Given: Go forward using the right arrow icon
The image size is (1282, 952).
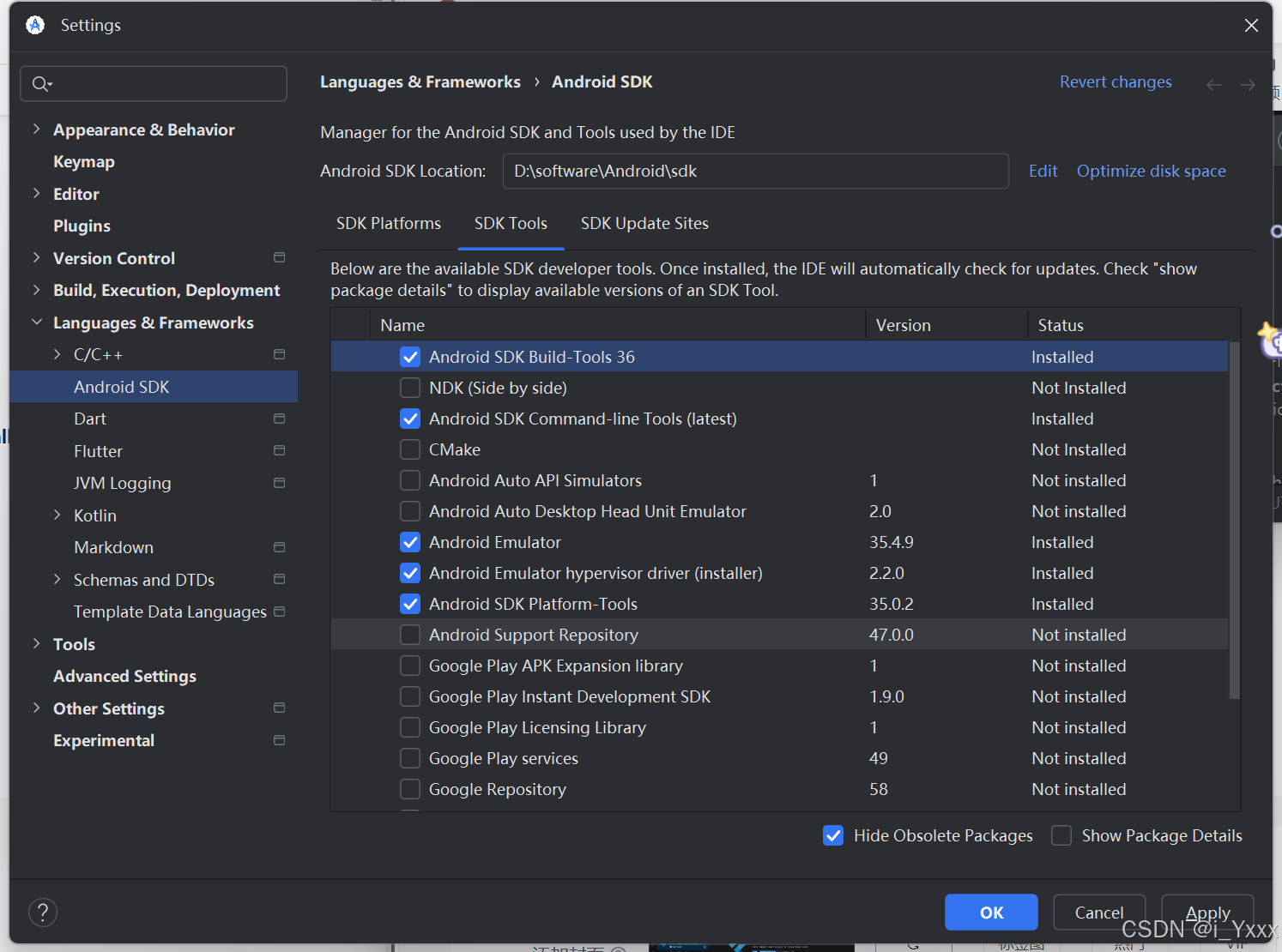Looking at the screenshot, I should click(1248, 84).
